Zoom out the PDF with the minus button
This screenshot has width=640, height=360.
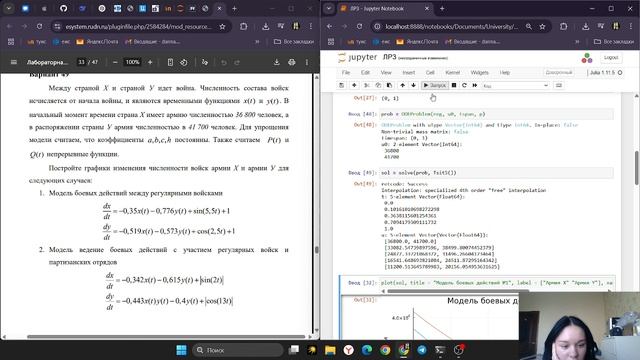click(x=115, y=62)
